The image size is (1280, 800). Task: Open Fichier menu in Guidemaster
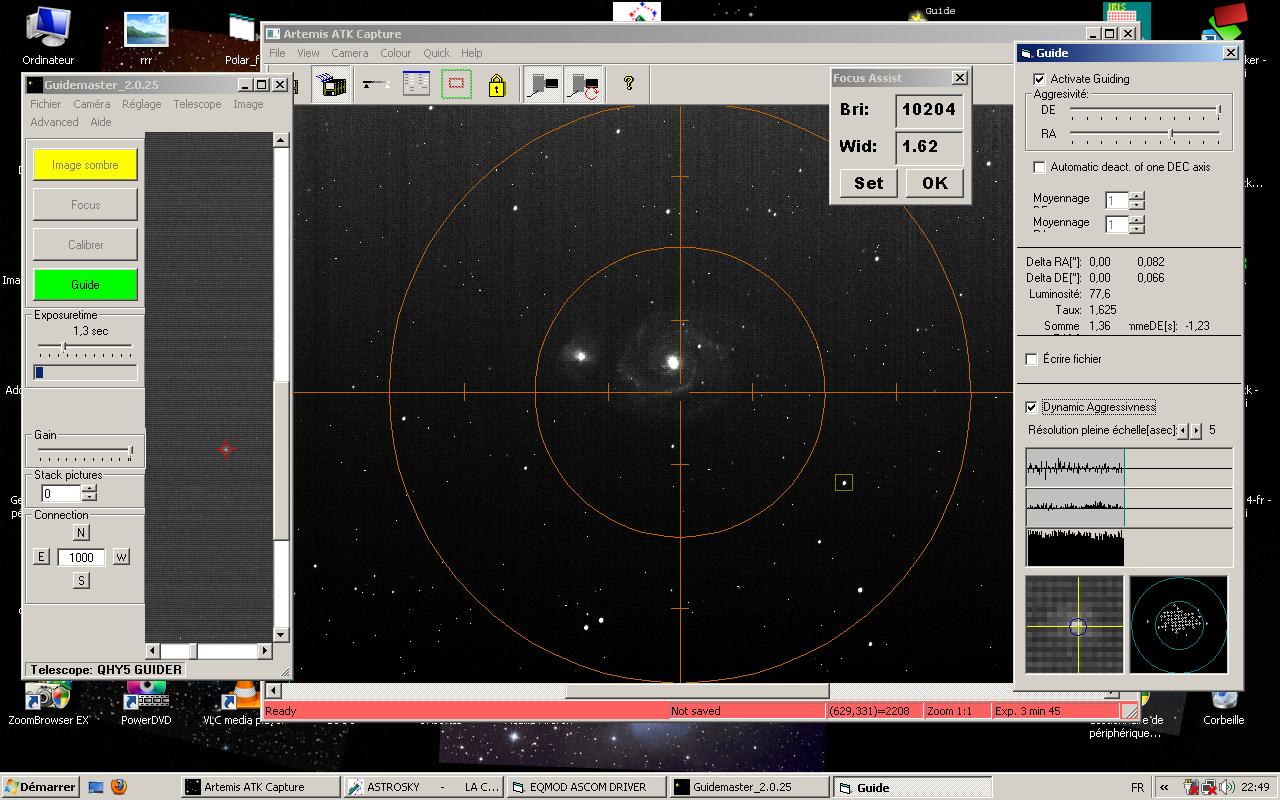coord(46,104)
